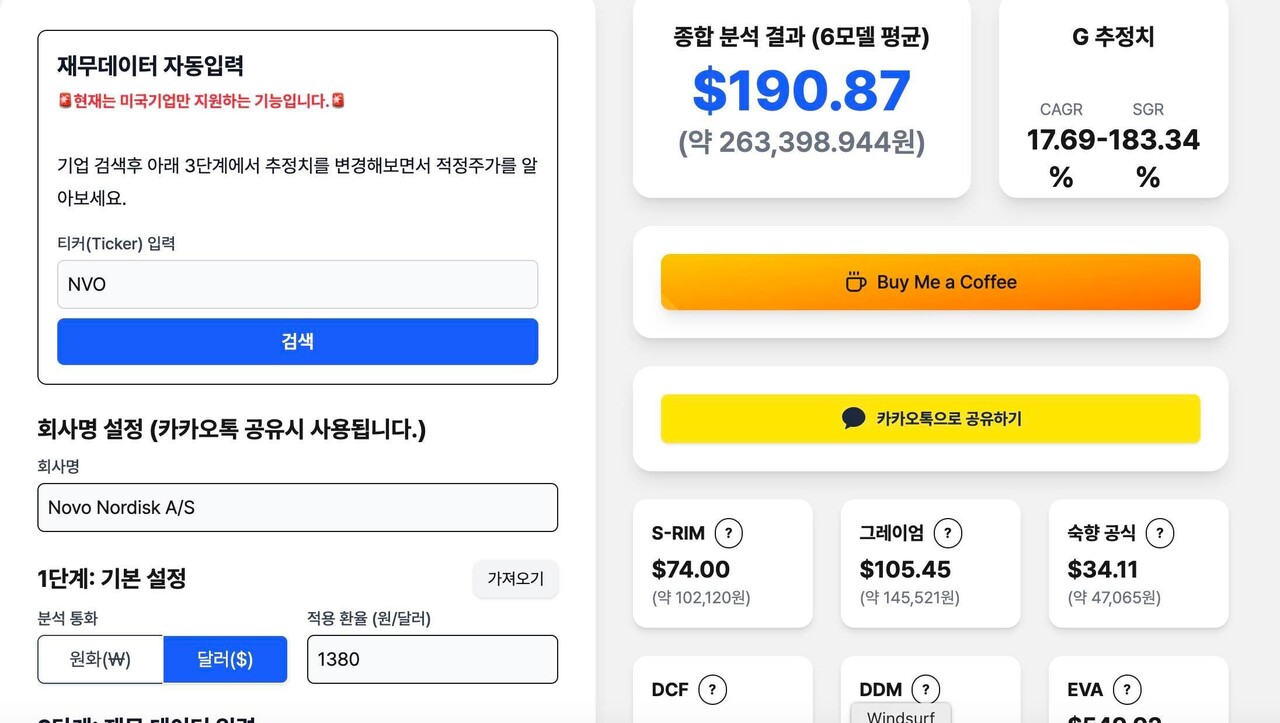Viewport: 1280px width, 723px height.
Task: Click the 그레이엄 question mark help icon
Action: click(947, 533)
